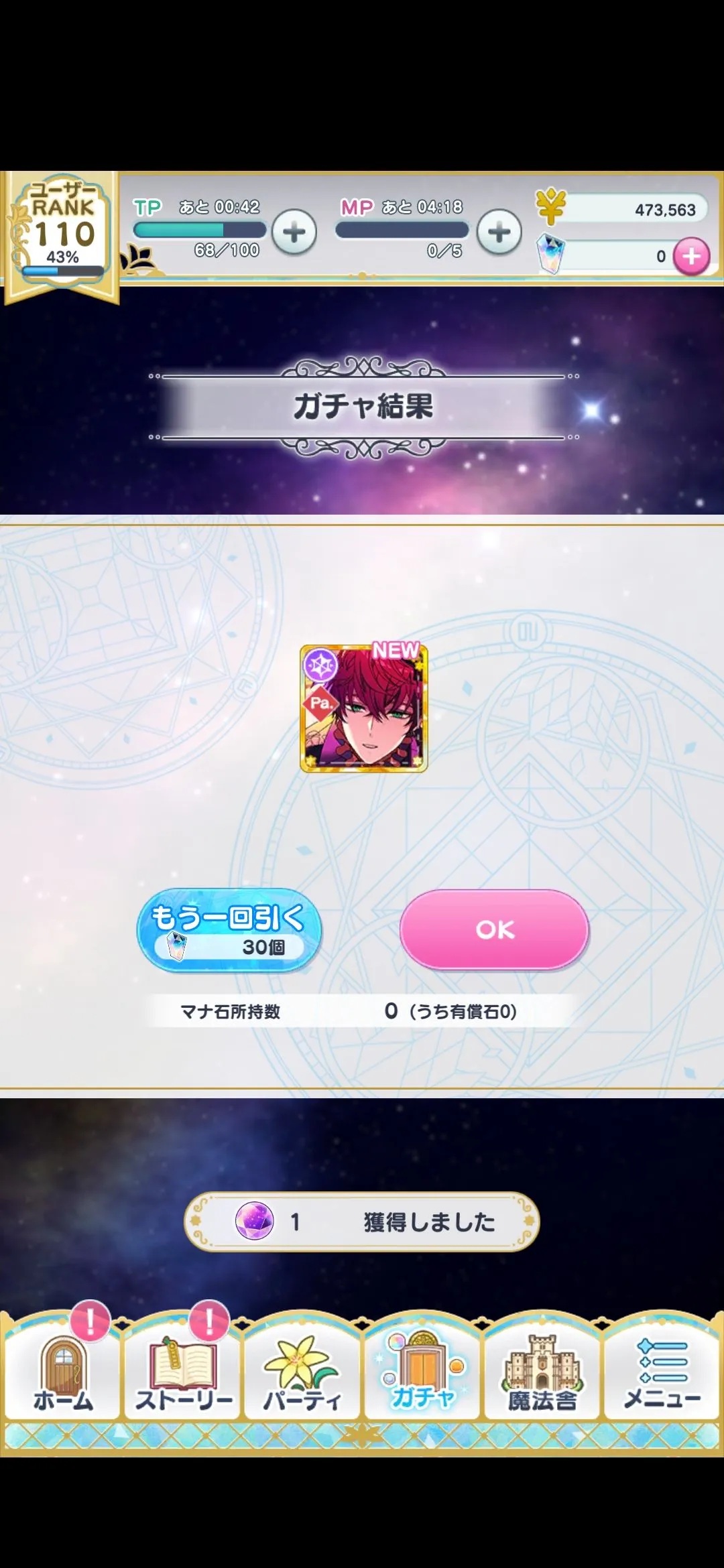Tap the mana stone crystal icon in header
Image resolution: width=724 pixels, height=1568 pixels.
551,254
